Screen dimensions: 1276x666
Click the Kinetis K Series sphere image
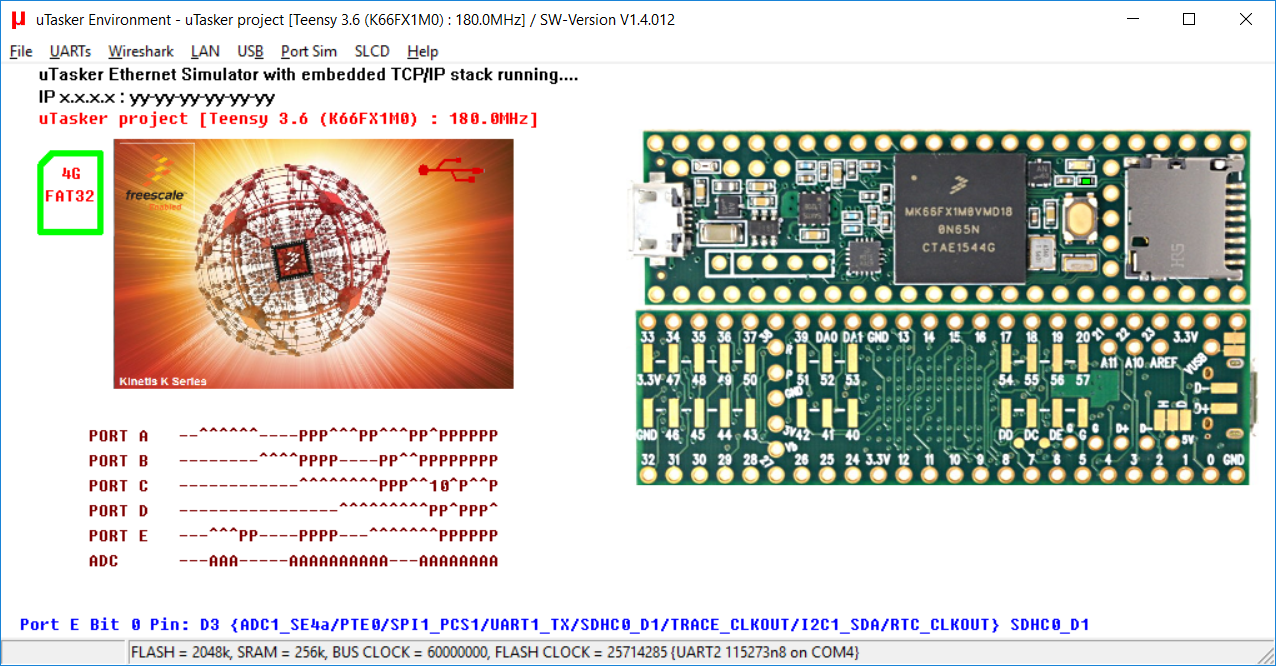point(313,263)
